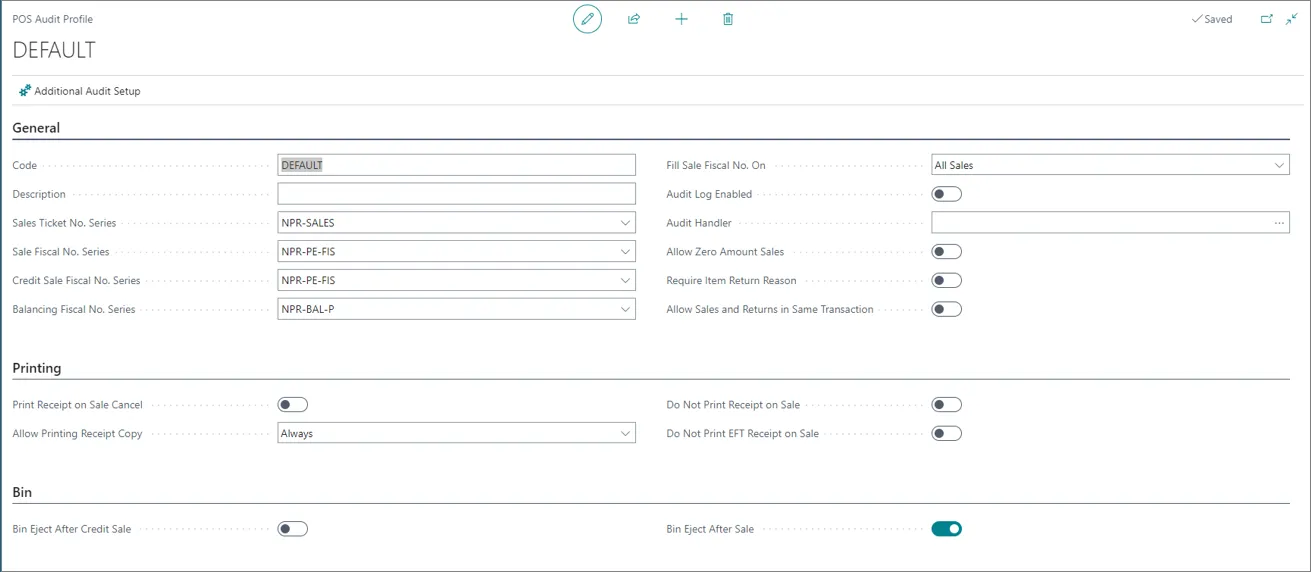Click the empty Description field
The image size is (1311, 572).
pos(456,194)
